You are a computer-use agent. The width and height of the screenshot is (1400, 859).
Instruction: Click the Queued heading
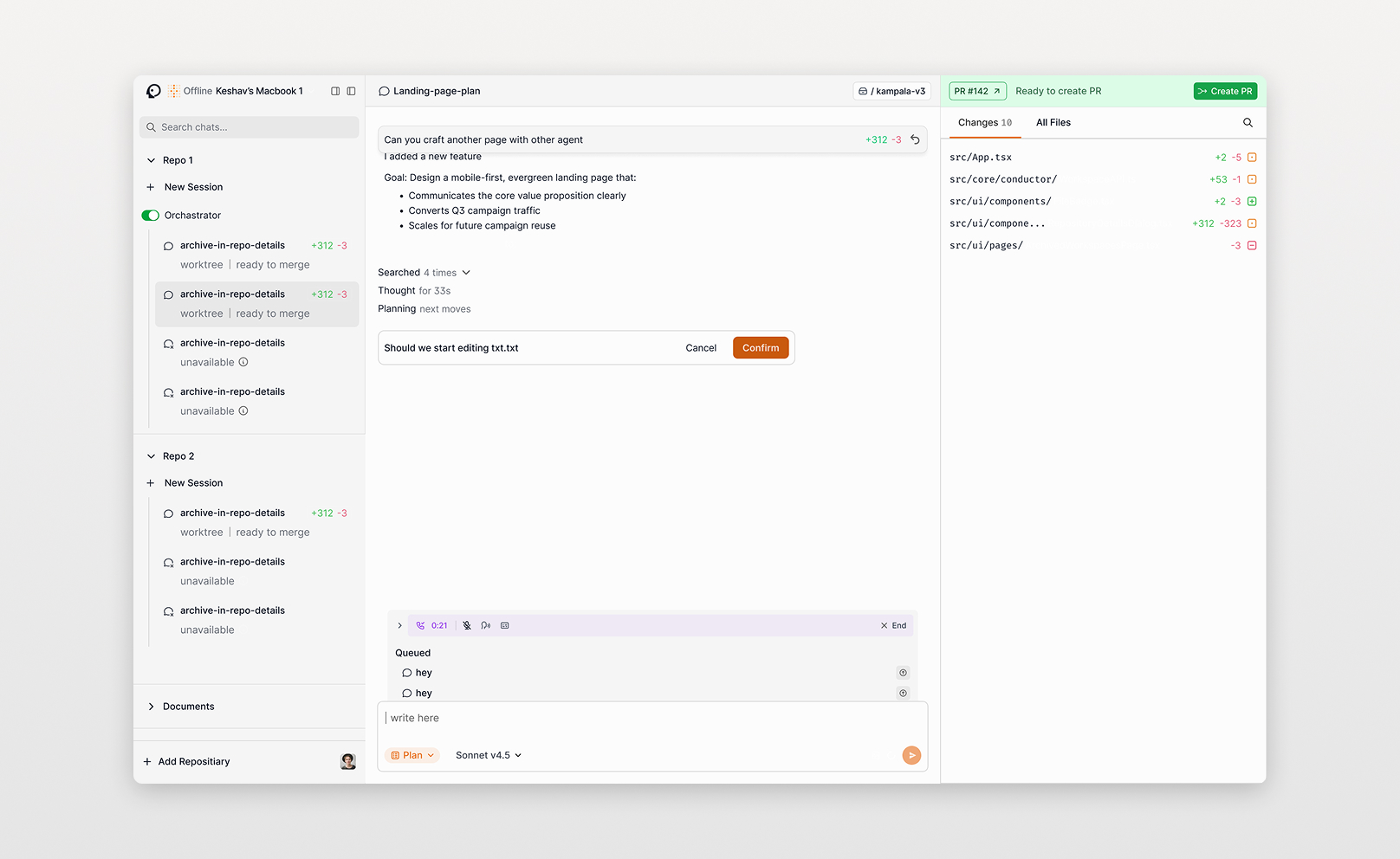[x=412, y=653]
